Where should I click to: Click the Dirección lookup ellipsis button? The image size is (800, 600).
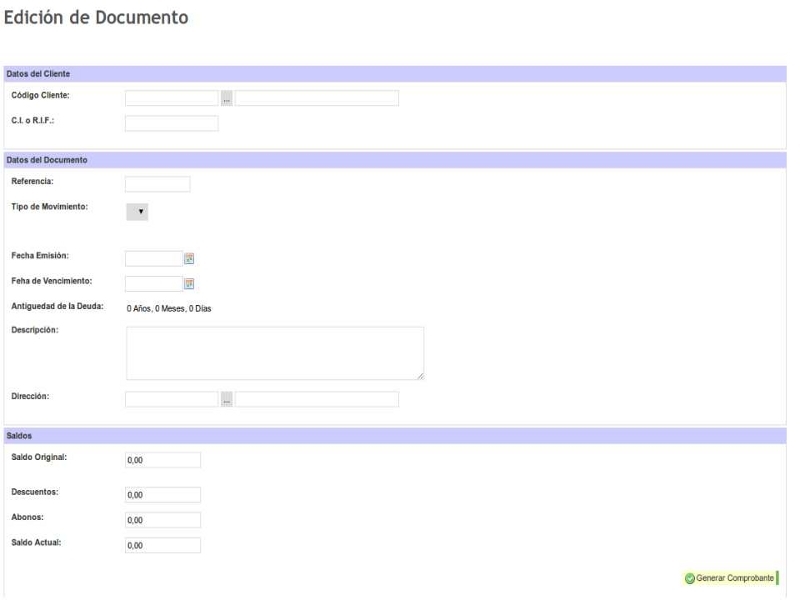[227, 400]
